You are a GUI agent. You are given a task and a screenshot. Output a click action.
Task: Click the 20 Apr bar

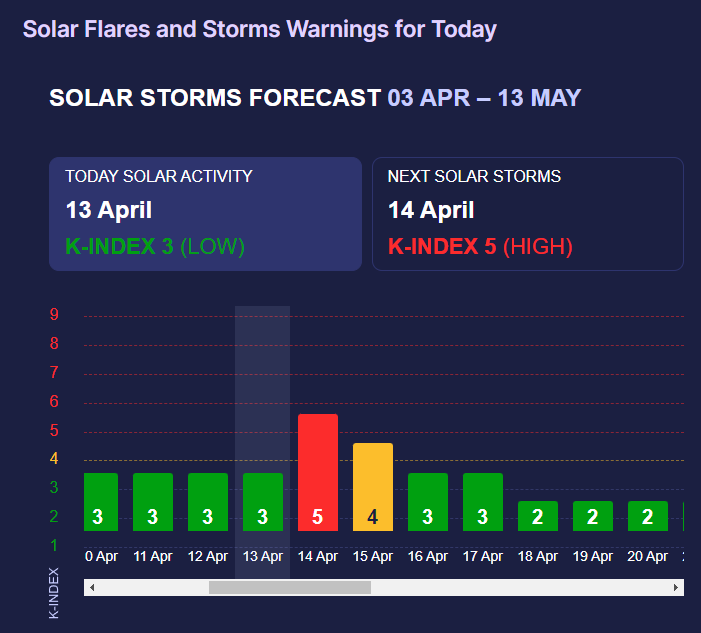[x=648, y=516]
